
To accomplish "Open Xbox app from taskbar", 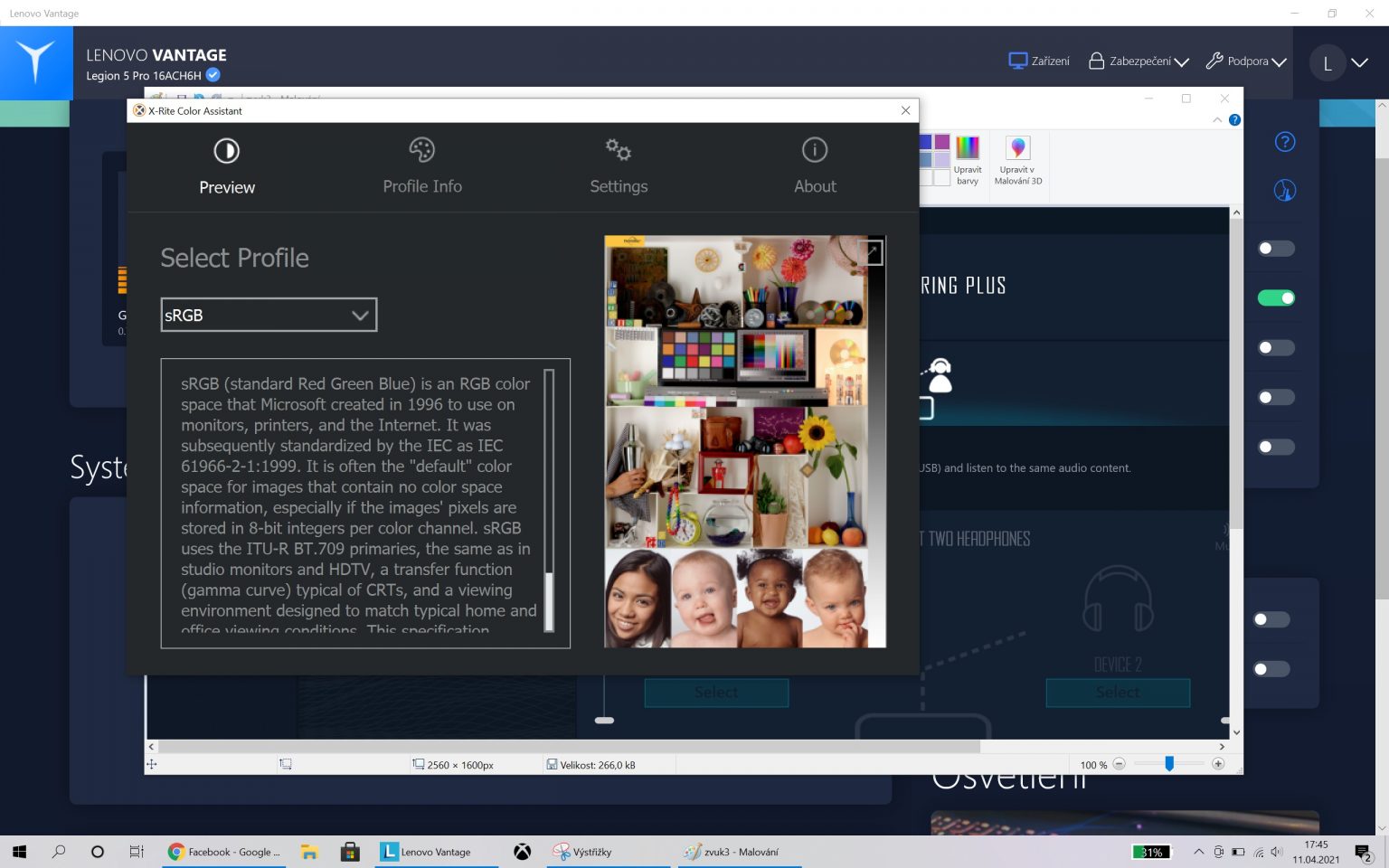I will pyautogui.click(x=523, y=852).
